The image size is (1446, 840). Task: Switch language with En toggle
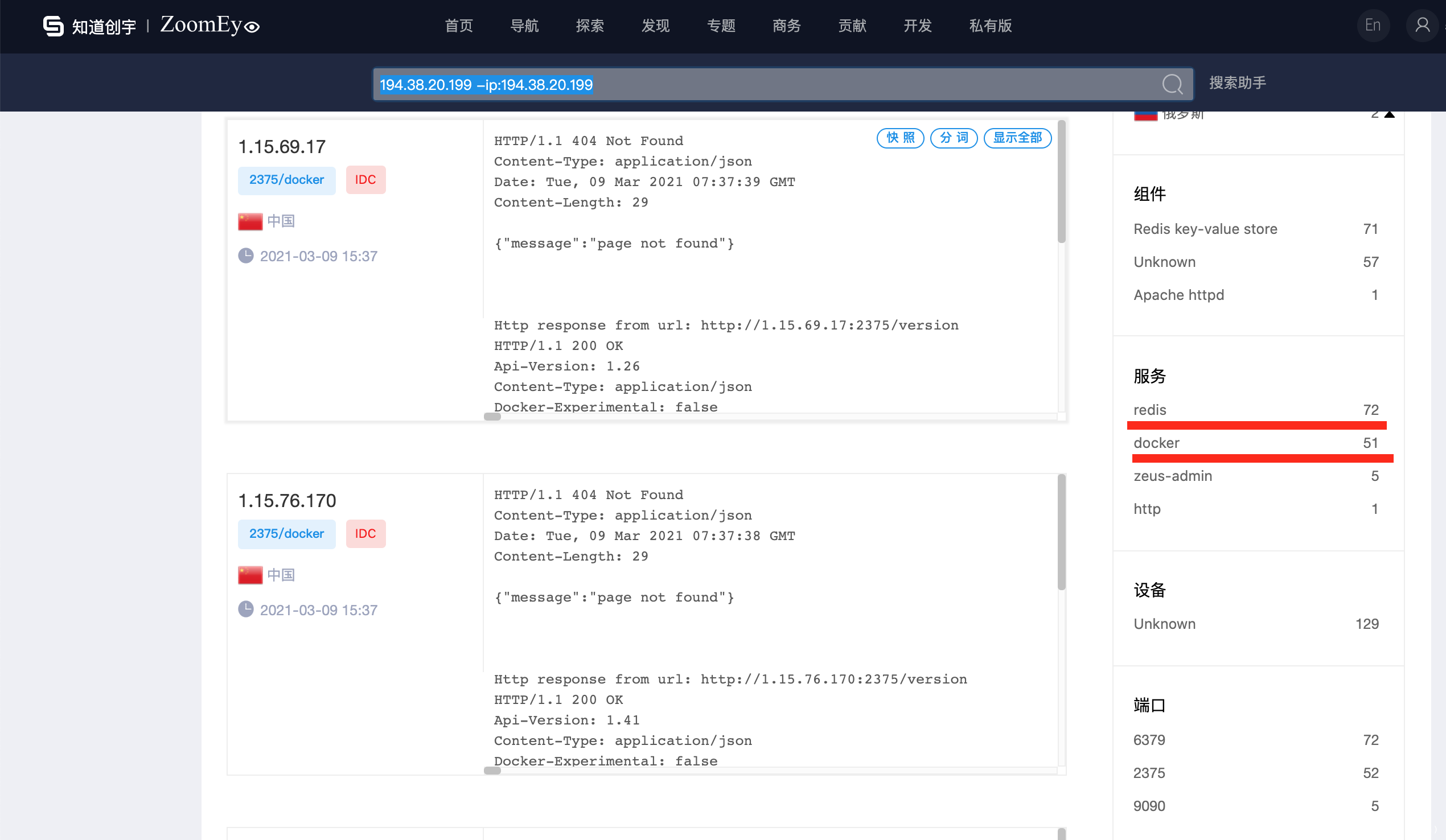pos(1373,25)
